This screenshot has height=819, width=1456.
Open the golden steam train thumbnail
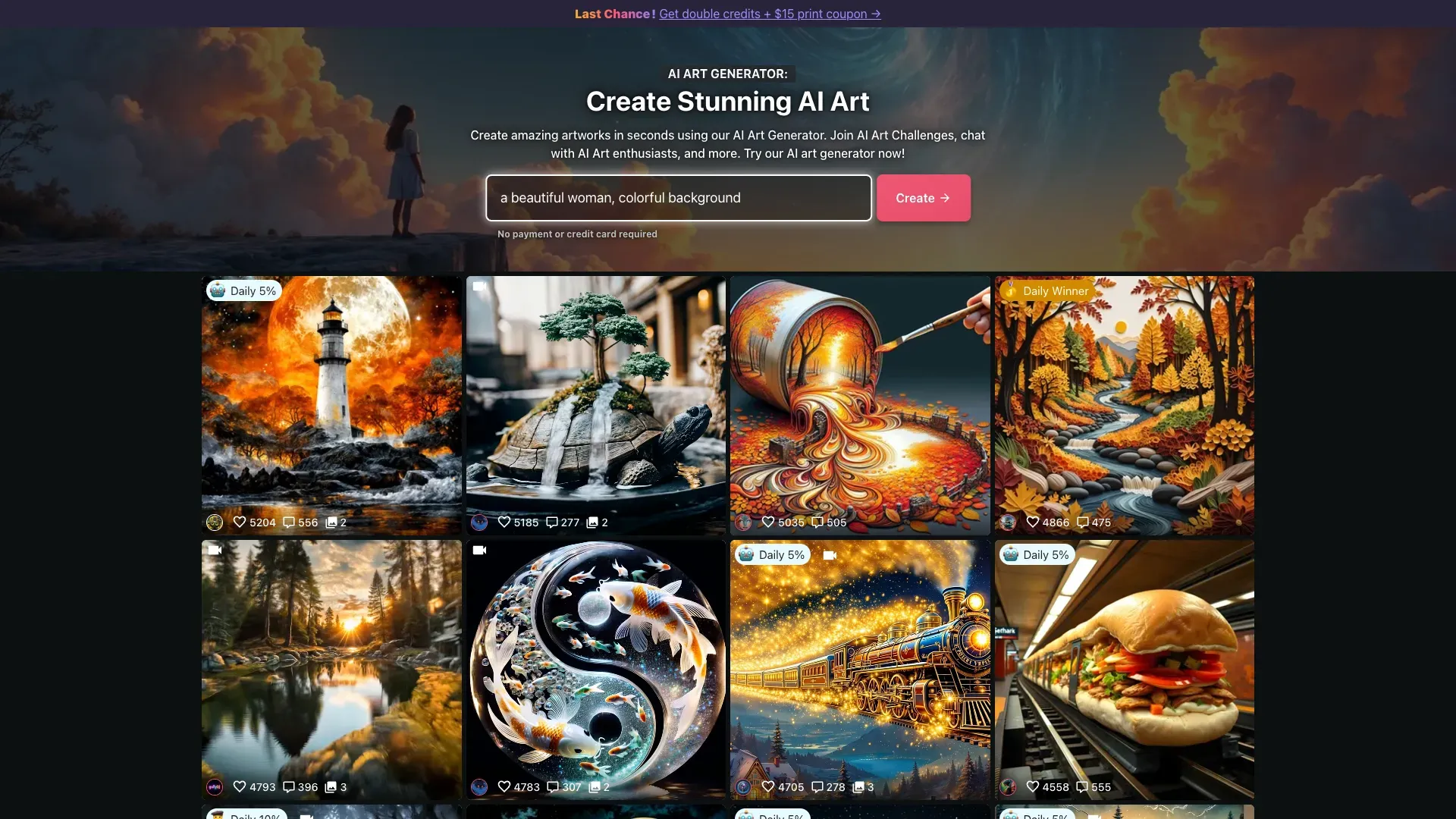(860, 670)
